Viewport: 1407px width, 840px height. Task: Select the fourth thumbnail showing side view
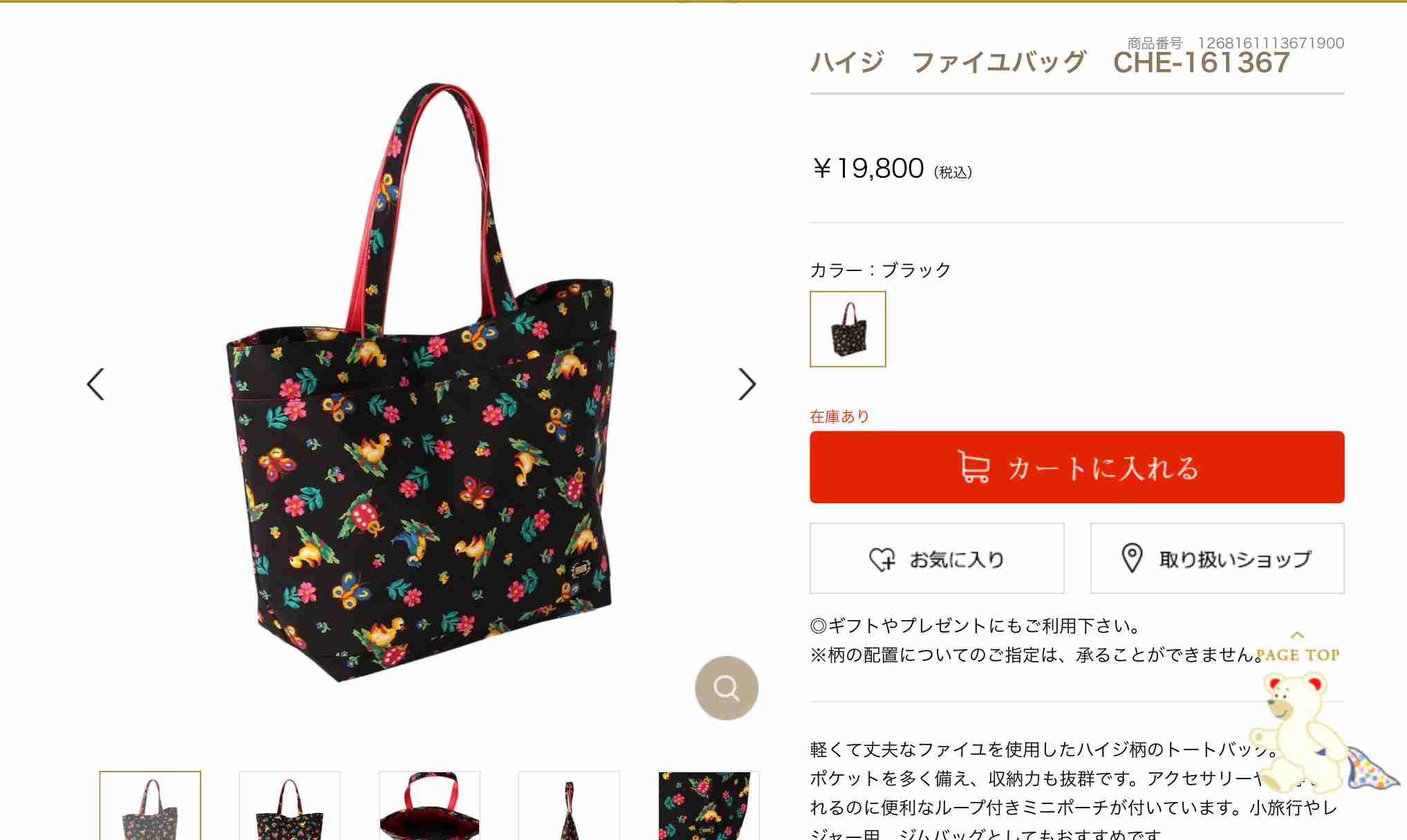coord(569,805)
